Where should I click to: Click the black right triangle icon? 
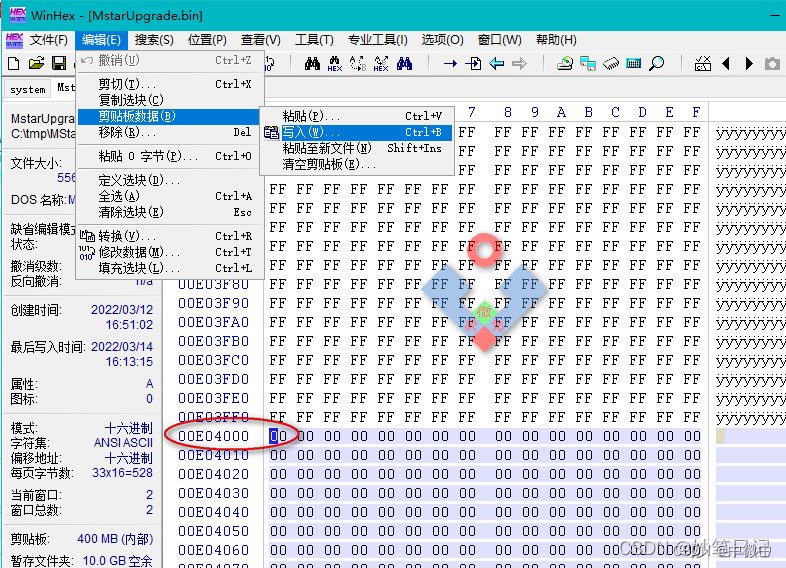tap(749, 63)
